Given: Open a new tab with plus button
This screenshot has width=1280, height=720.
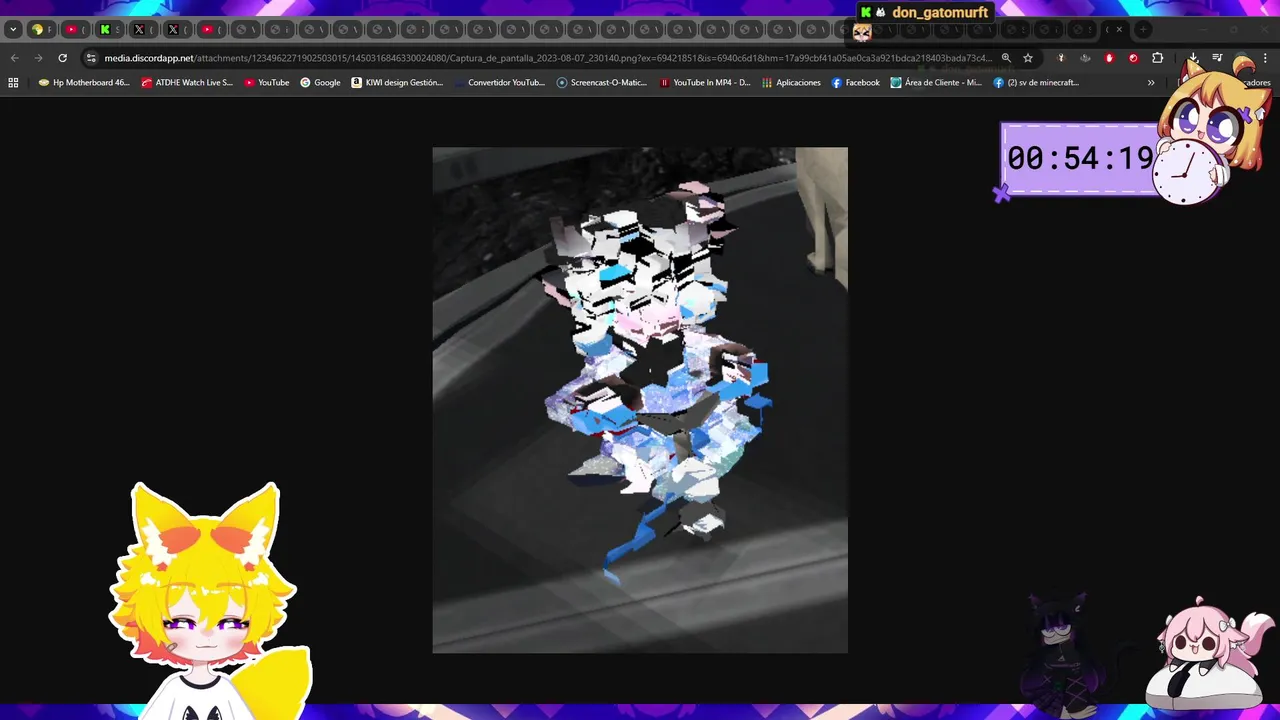Looking at the screenshot, I should pyautogui.click(x=1143, y=30).
